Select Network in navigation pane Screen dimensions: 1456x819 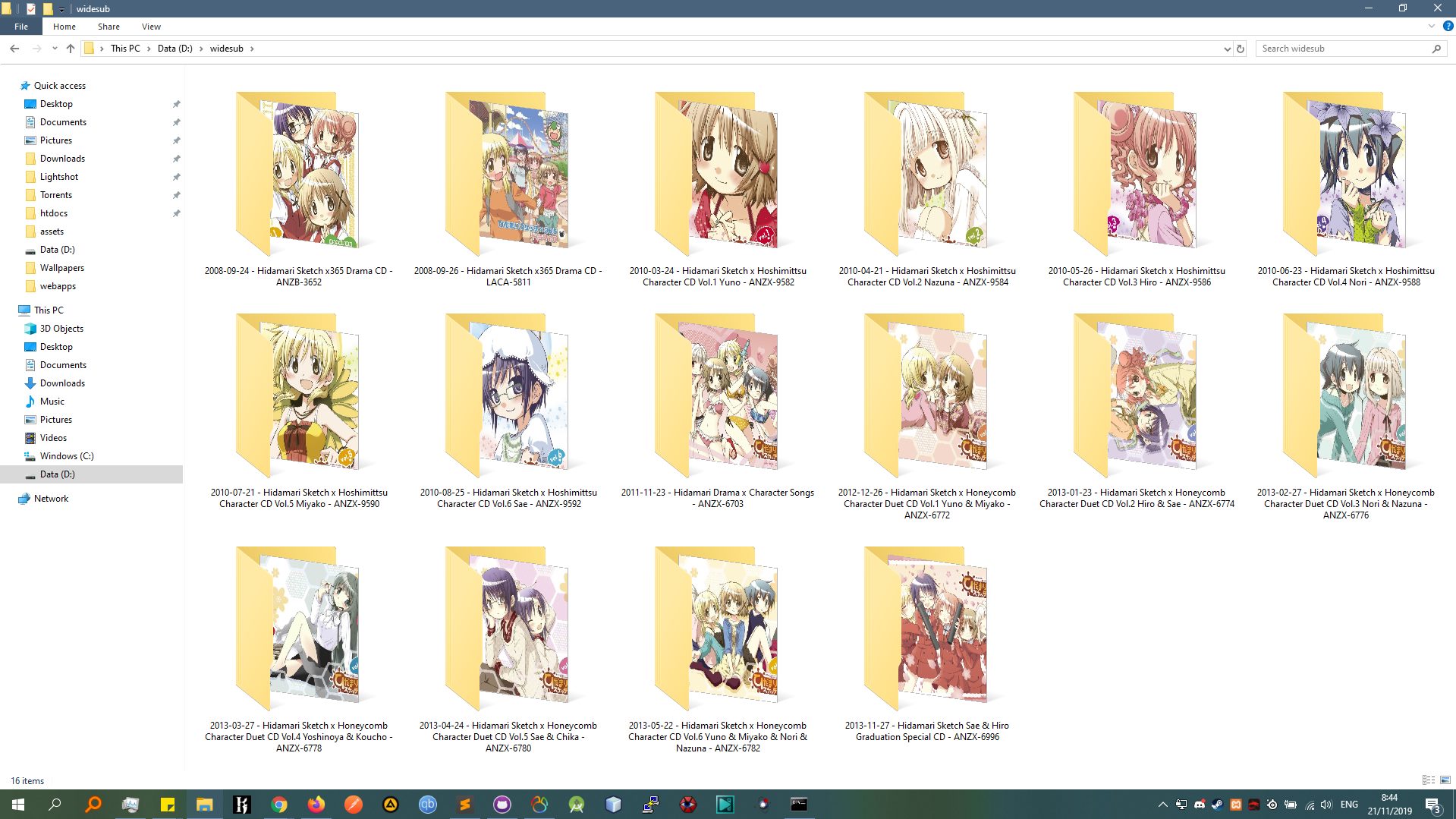click(x=51, y=499)
